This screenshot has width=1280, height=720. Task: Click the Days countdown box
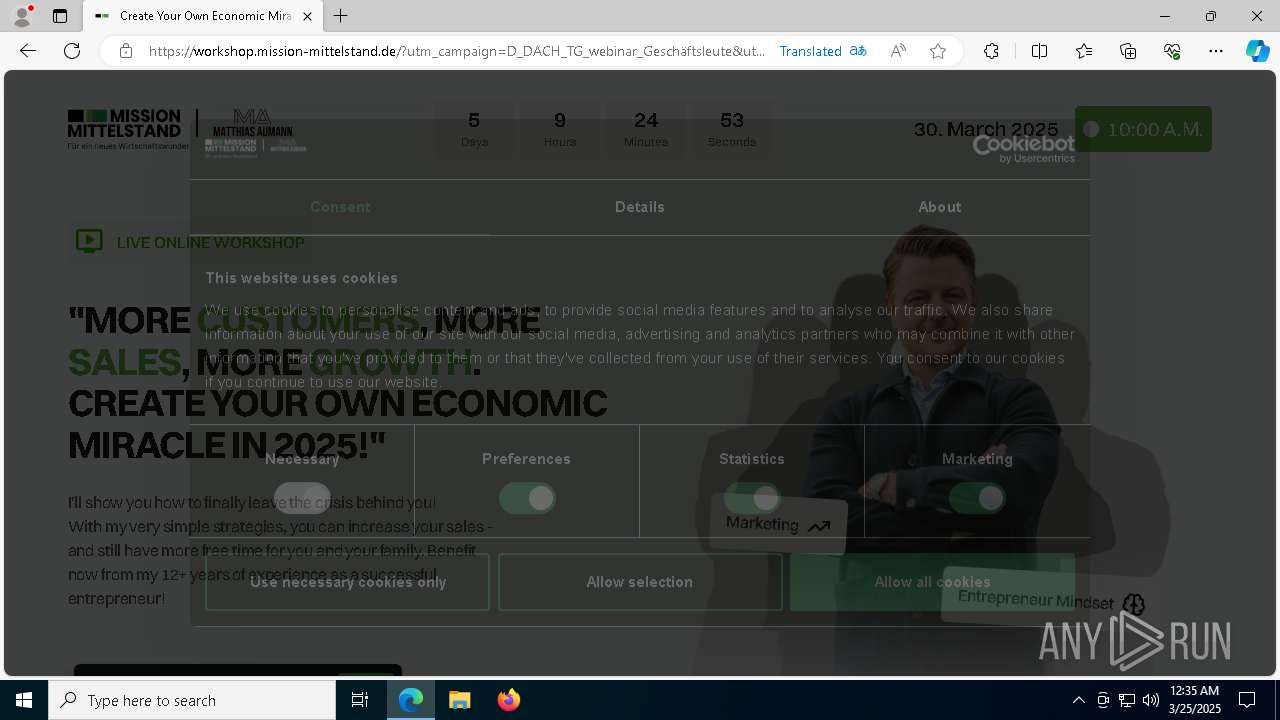coord(474,129)
